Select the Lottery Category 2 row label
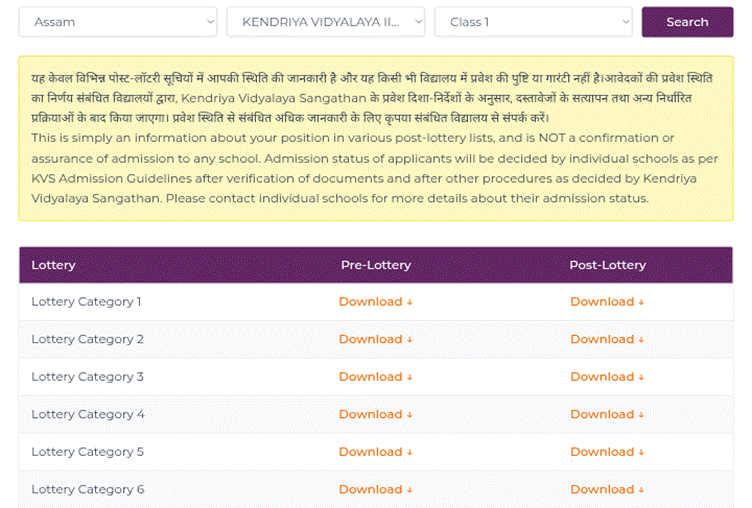 coord(87,339)
